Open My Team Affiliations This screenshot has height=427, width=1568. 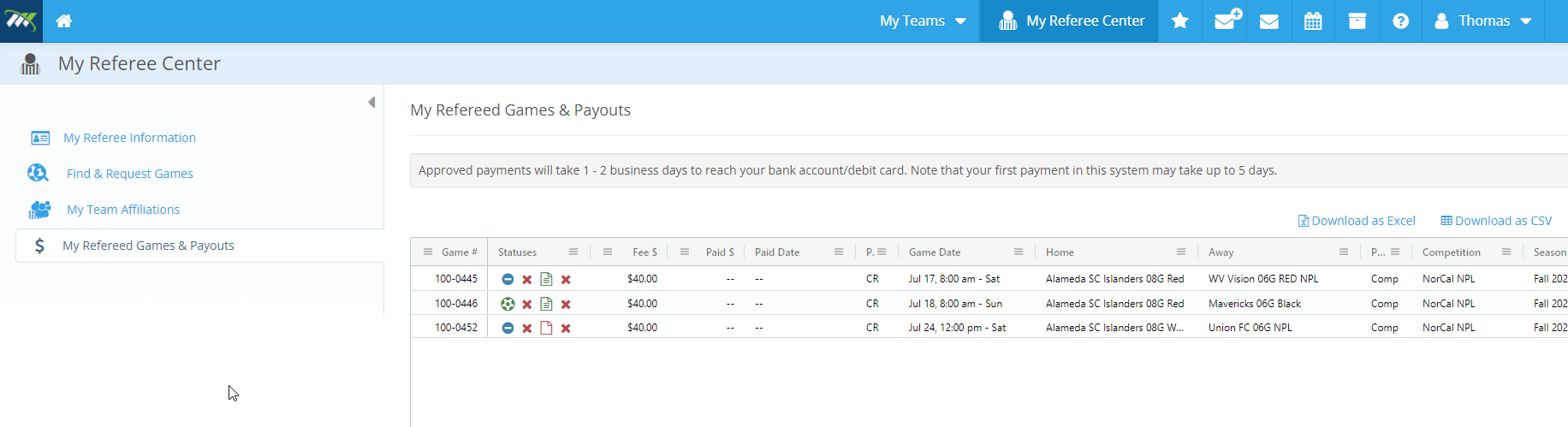pyautogui.click(x=123, y=210)
